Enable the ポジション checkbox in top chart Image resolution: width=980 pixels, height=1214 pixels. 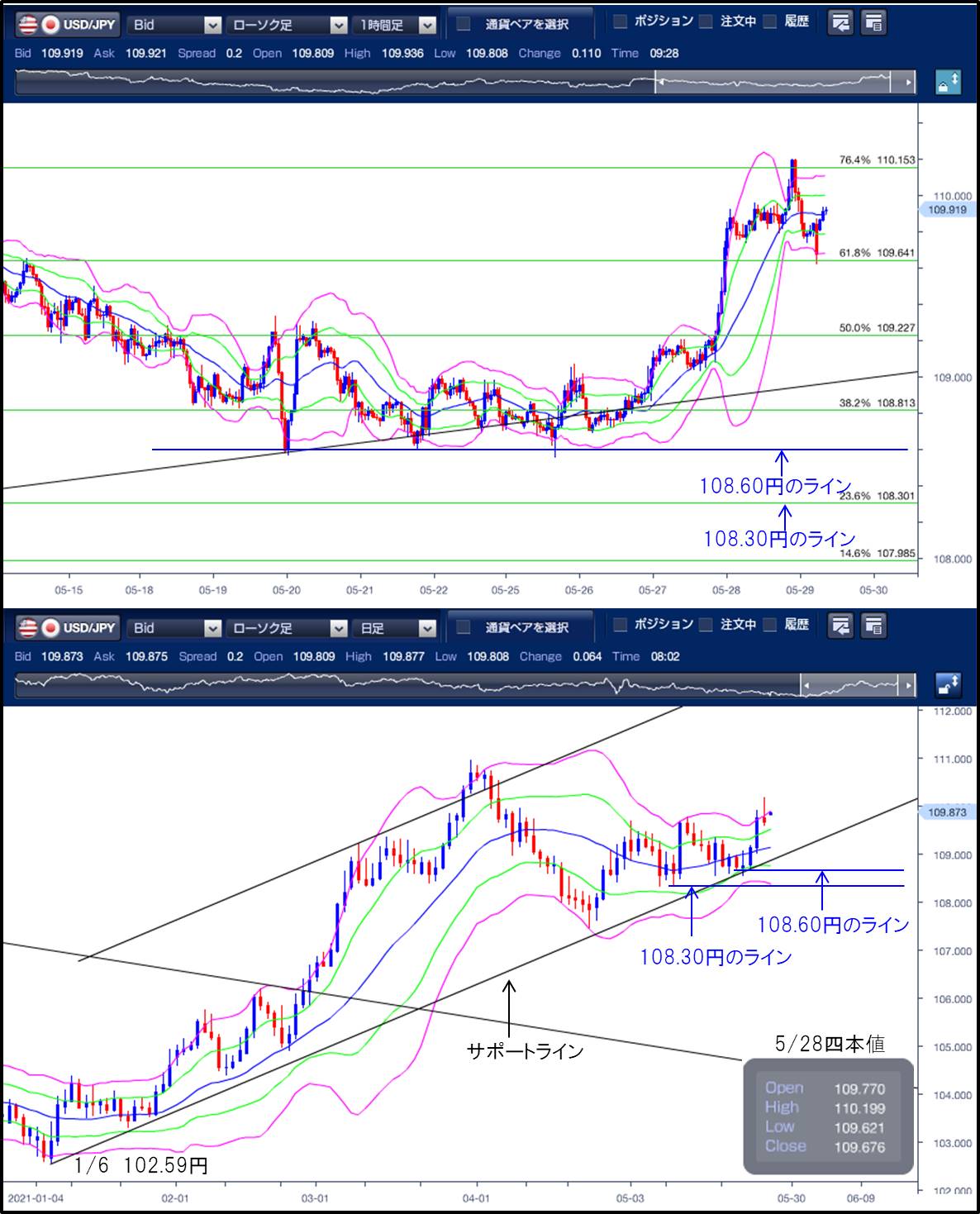point(621,22)
